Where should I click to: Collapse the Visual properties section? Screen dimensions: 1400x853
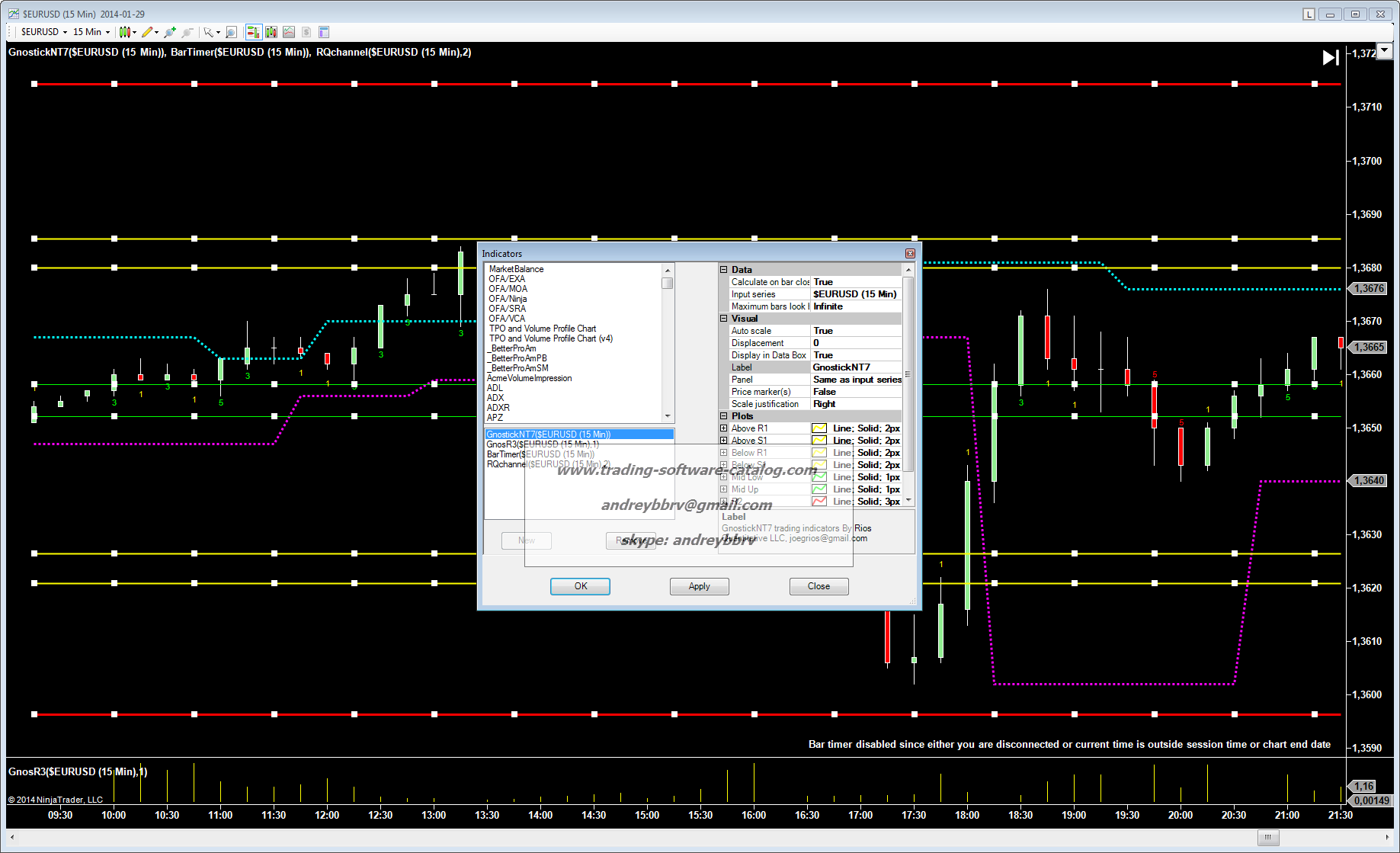[x=724, y=319]
